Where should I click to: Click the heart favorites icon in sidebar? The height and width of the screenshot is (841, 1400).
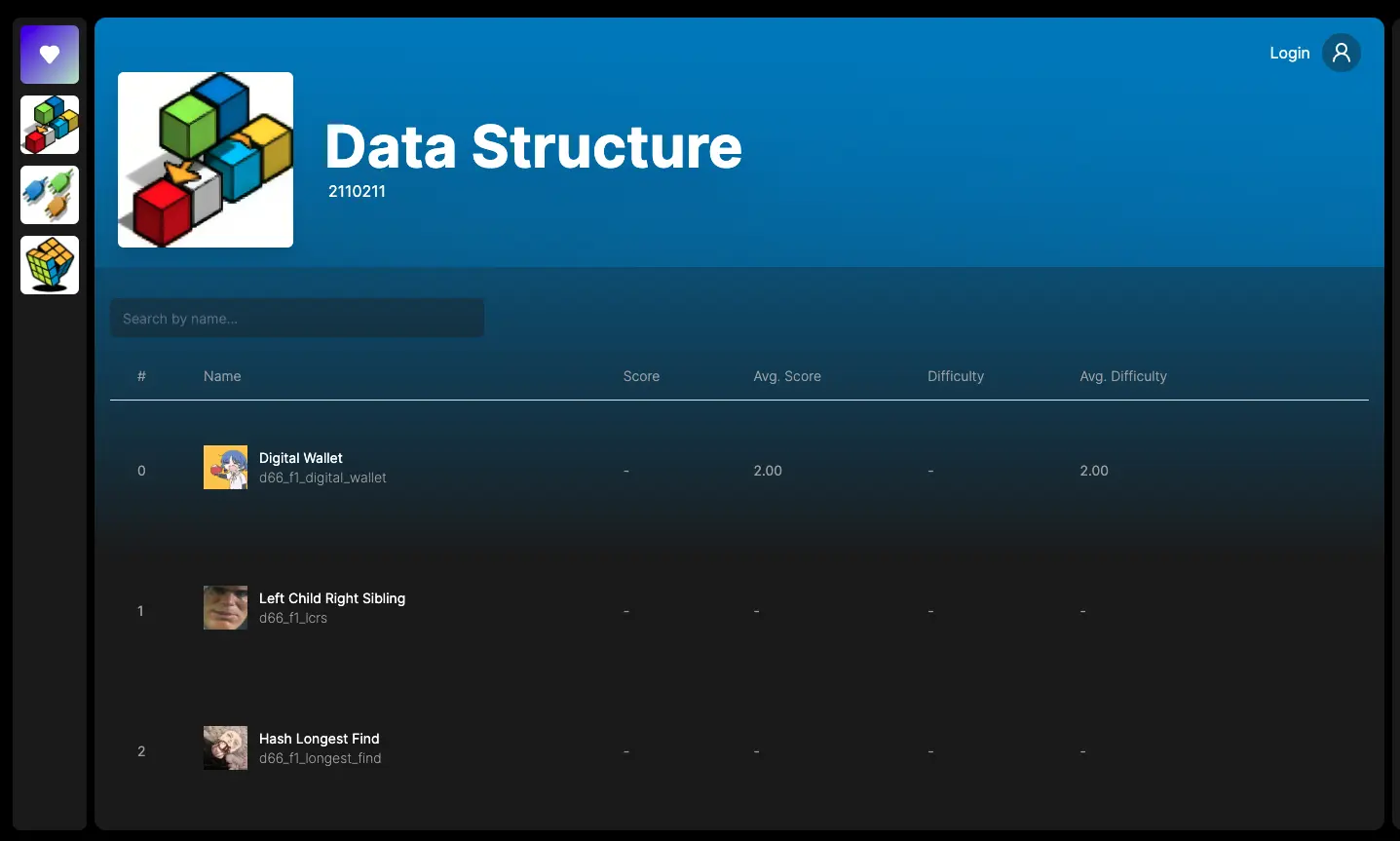click(50, 55)
